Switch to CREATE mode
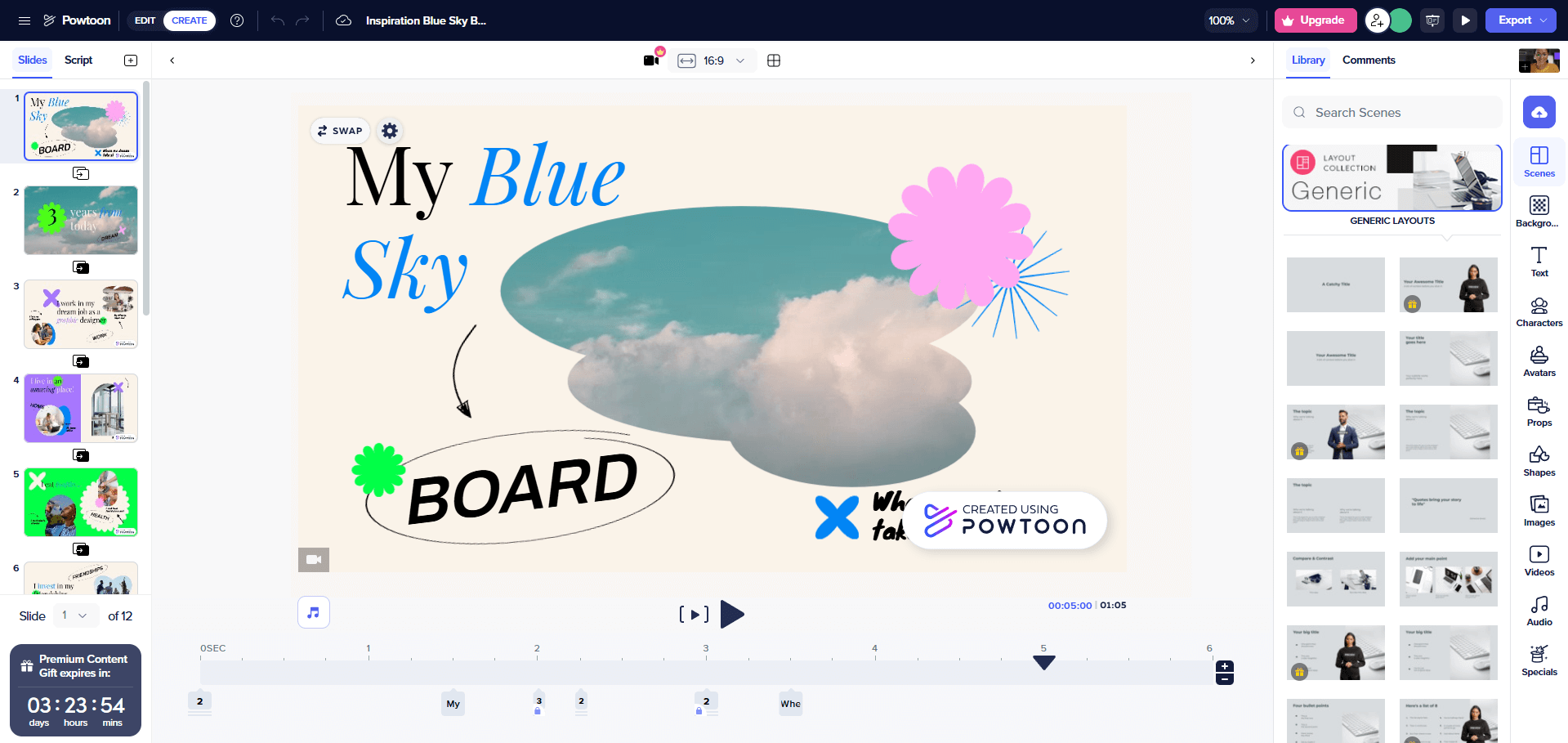Screen dimensions: 1568x743 click(190, 20)
